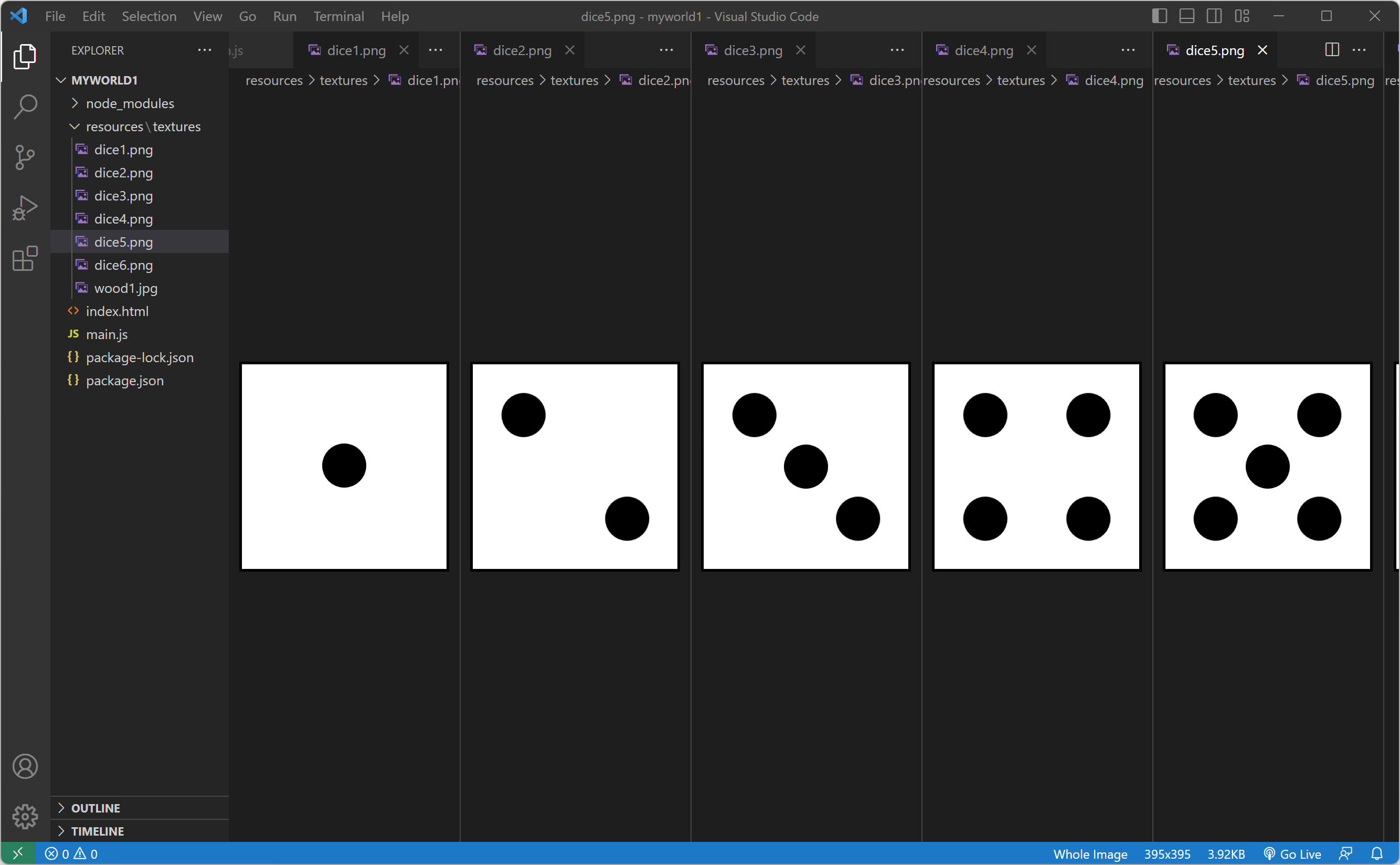Viewport: 1400px width, 865px height.
Task: Expand the OUTLINE section
Action: pyautogui.click(x=96, y=808)
